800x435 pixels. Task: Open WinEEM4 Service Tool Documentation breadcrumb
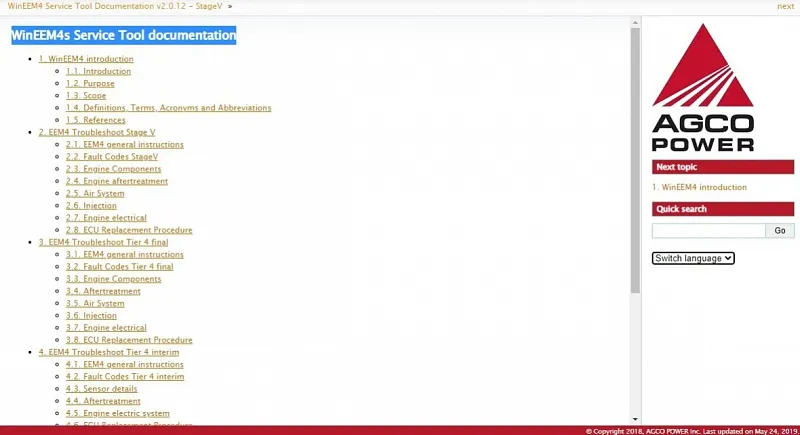tap(115, 6)
